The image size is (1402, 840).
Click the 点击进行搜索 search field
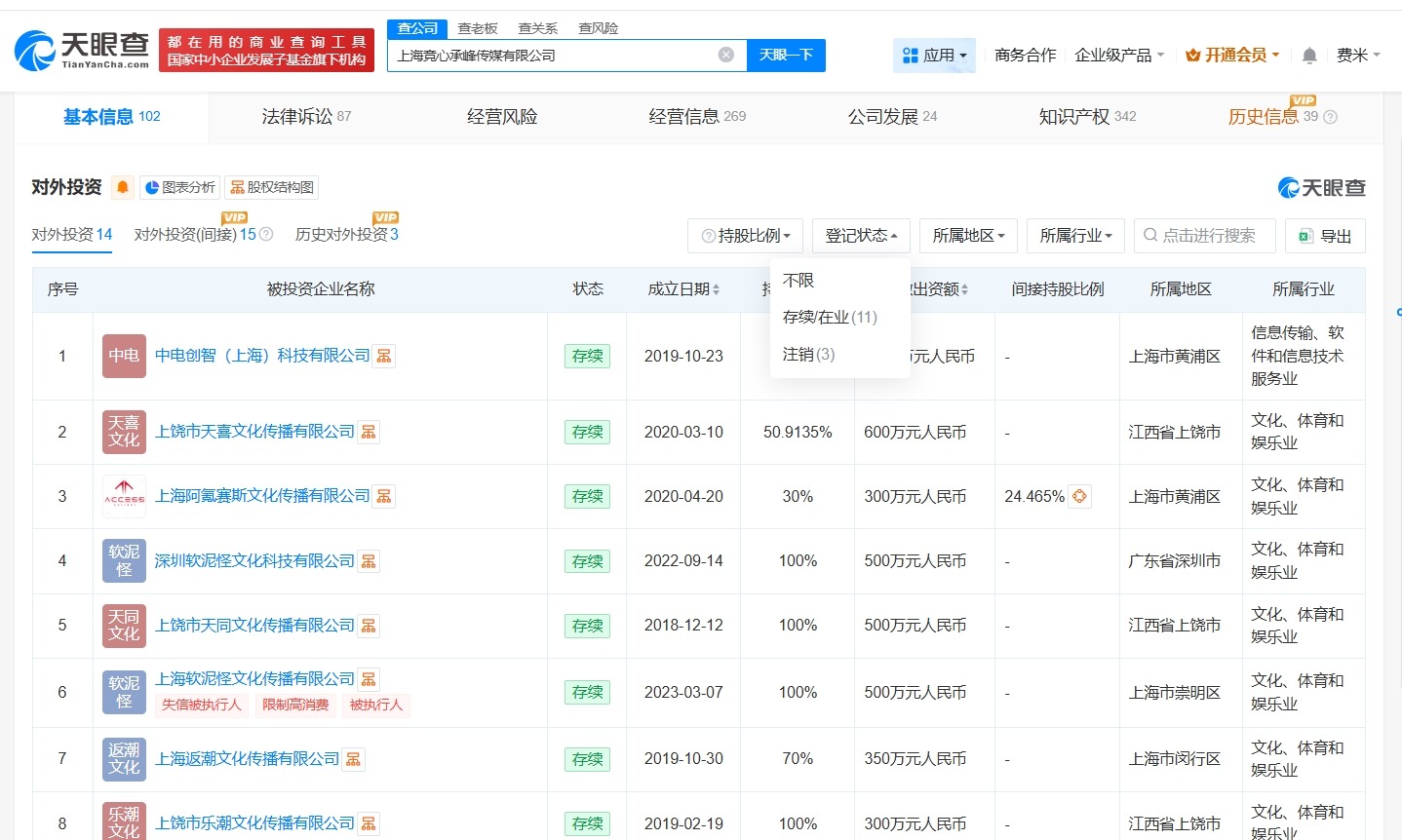click(x=1204, y=236)
